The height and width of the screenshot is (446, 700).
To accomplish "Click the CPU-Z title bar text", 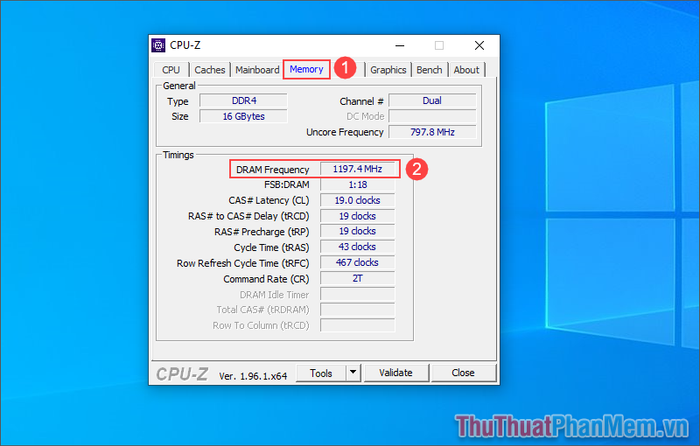I will click(x=185, y=46).
